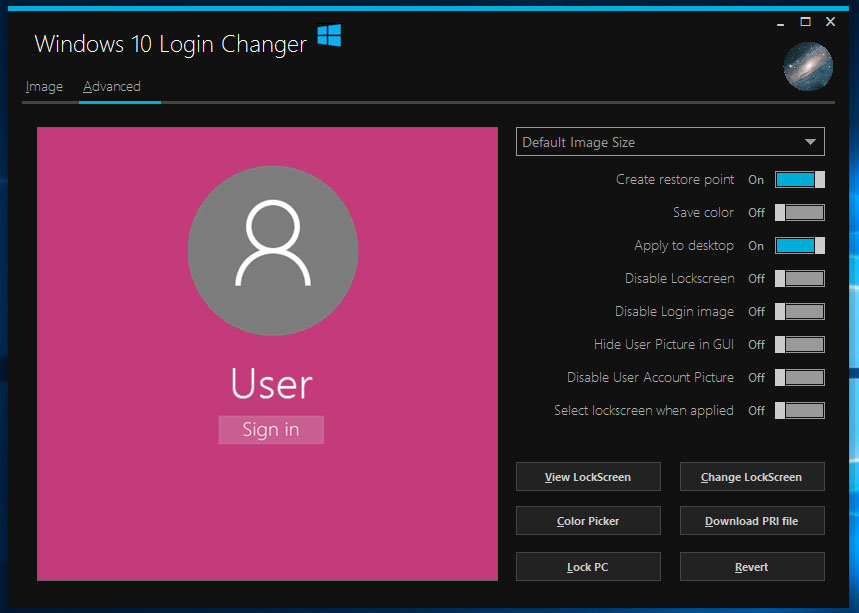Click the User name text in preview
This screenshot has height=613, width=859.
click(x=272, y=383)
